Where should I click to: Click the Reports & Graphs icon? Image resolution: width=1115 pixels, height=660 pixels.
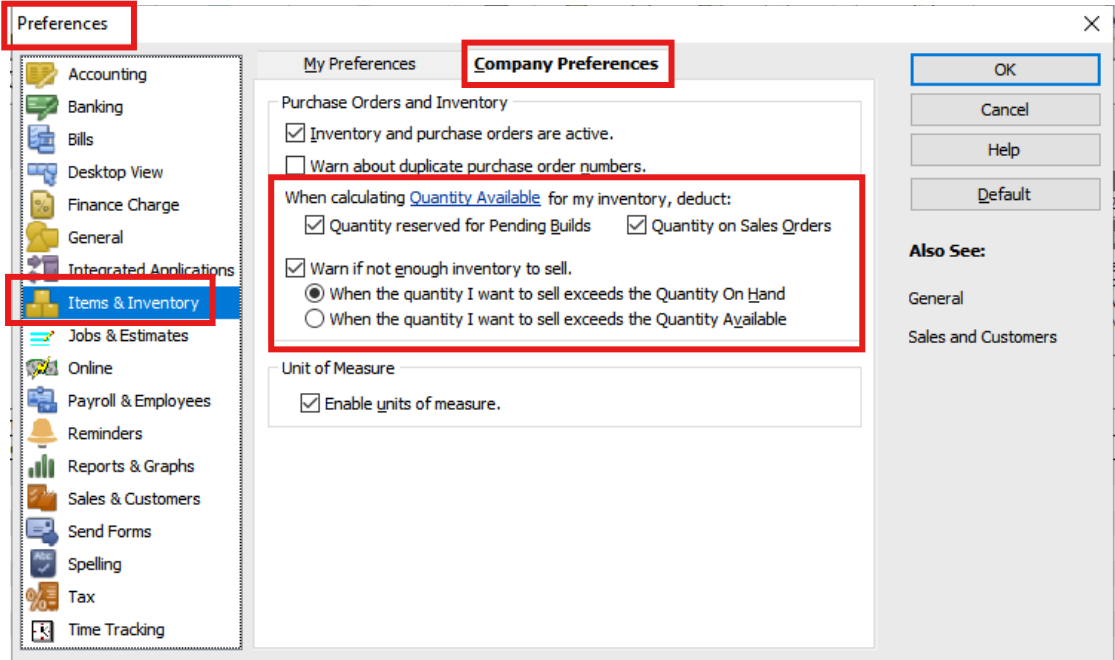(42, 466)
